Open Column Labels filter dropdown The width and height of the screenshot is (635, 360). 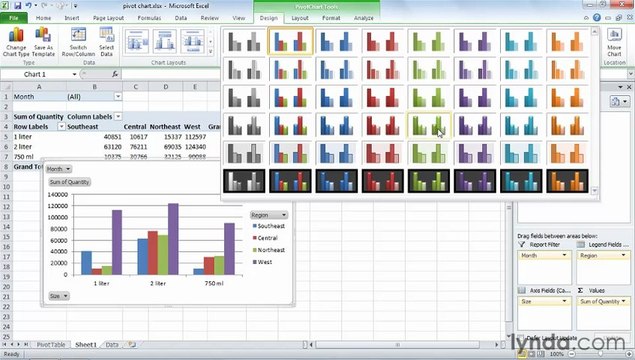point(118,117)
